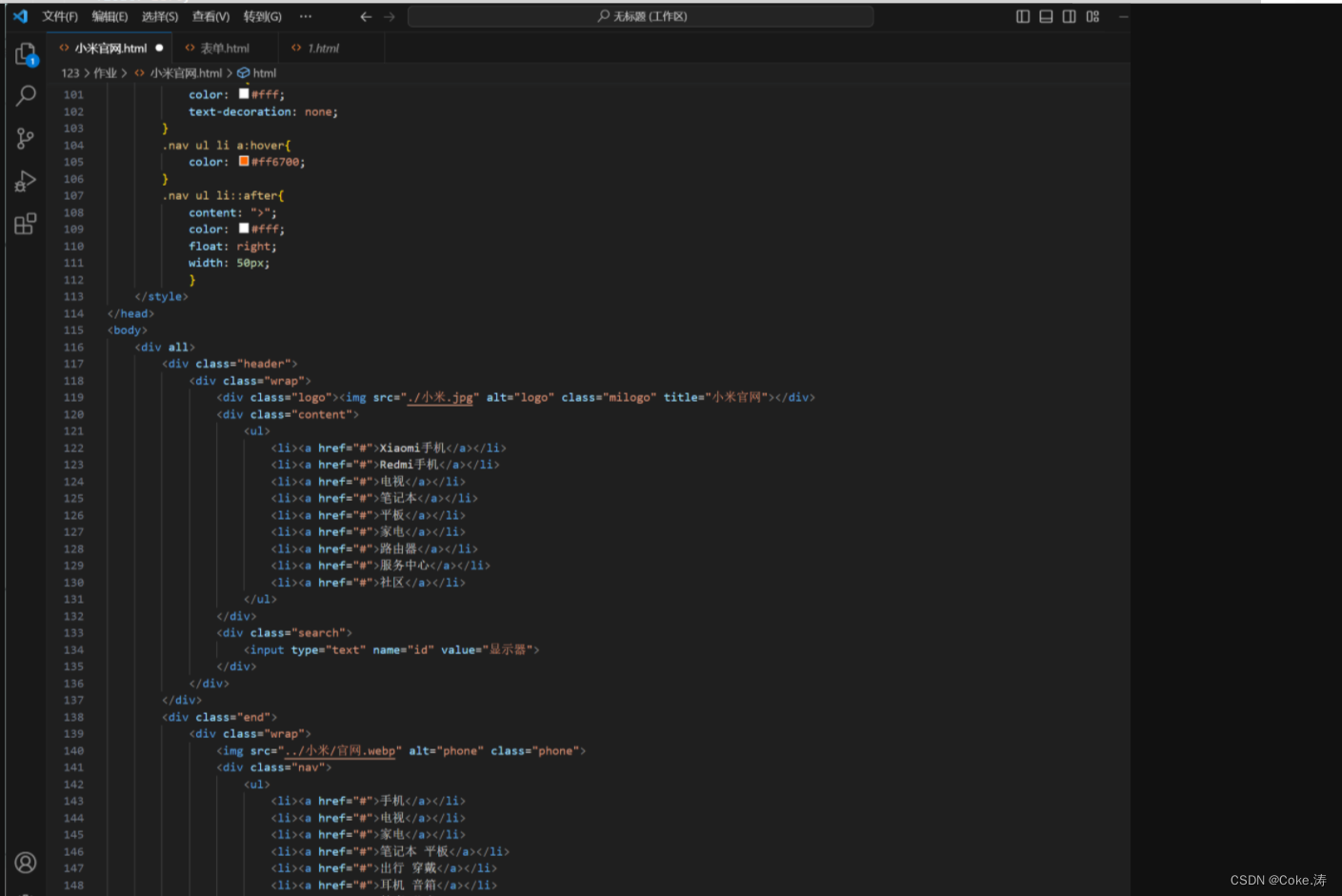Click the .nav ul li::after selector
The image size is (1342, 896).
tap(223, 195)
